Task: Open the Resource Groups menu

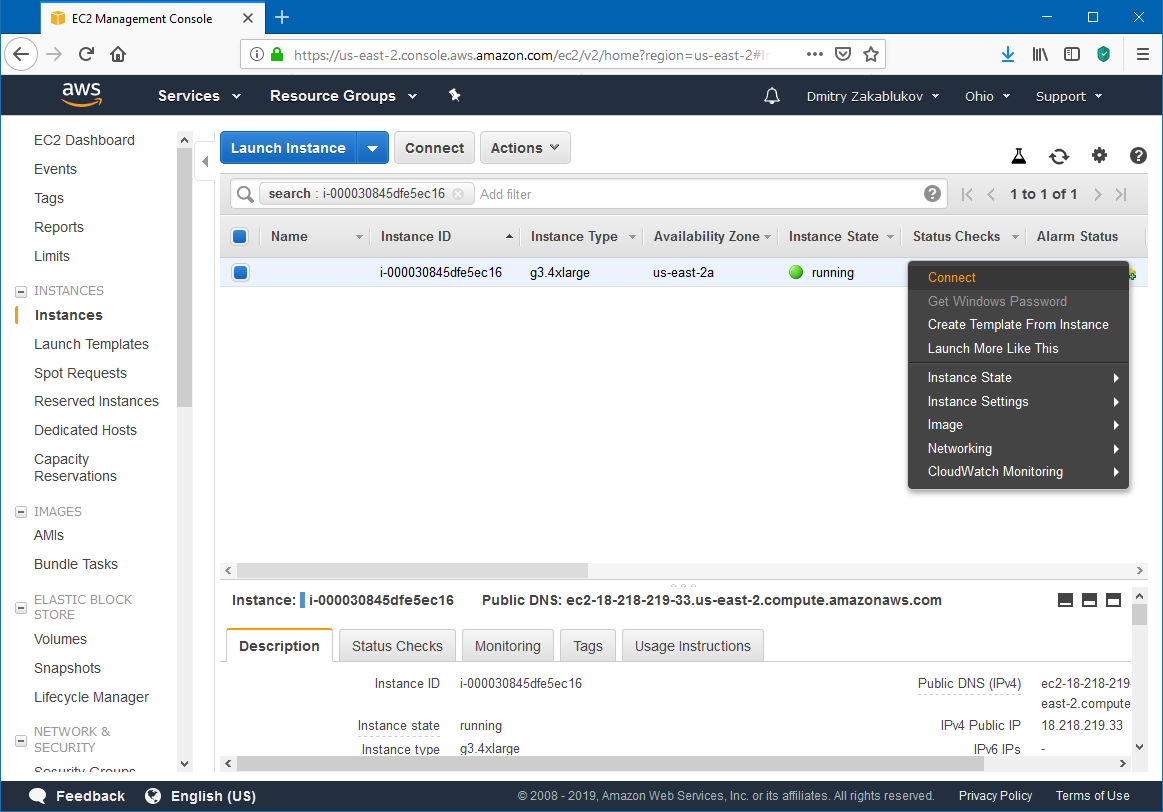Action: (343, 96)
